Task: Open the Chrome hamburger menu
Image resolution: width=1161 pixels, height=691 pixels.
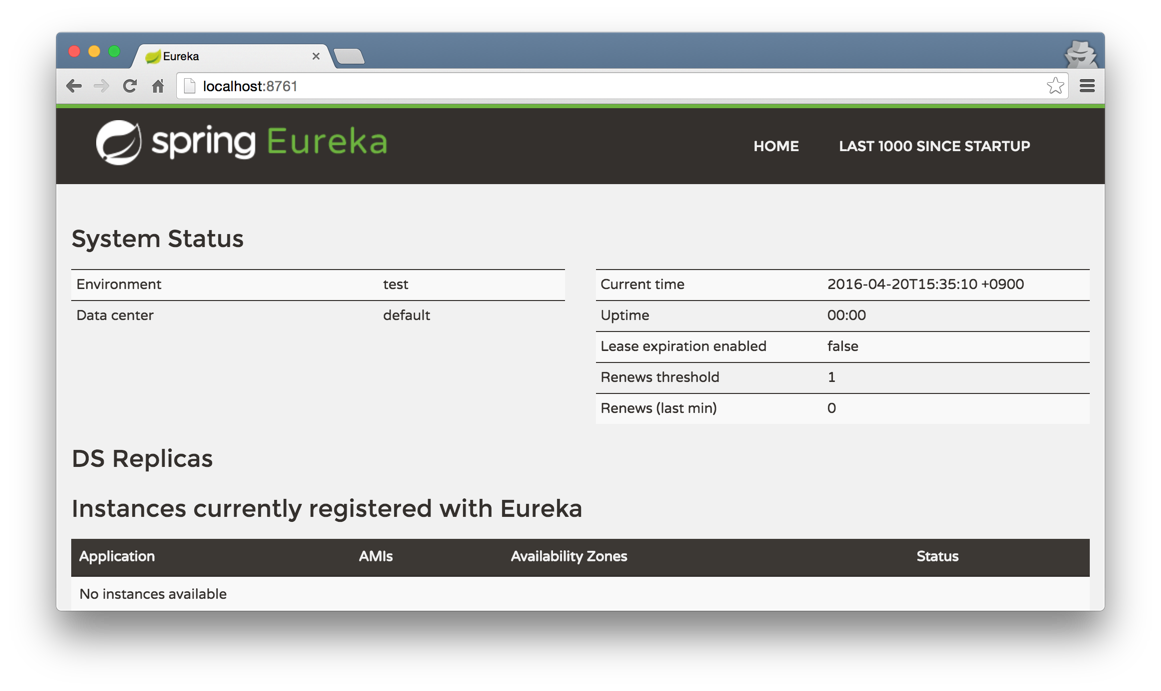Action: pyautogui.click(x=1087, y=86)
